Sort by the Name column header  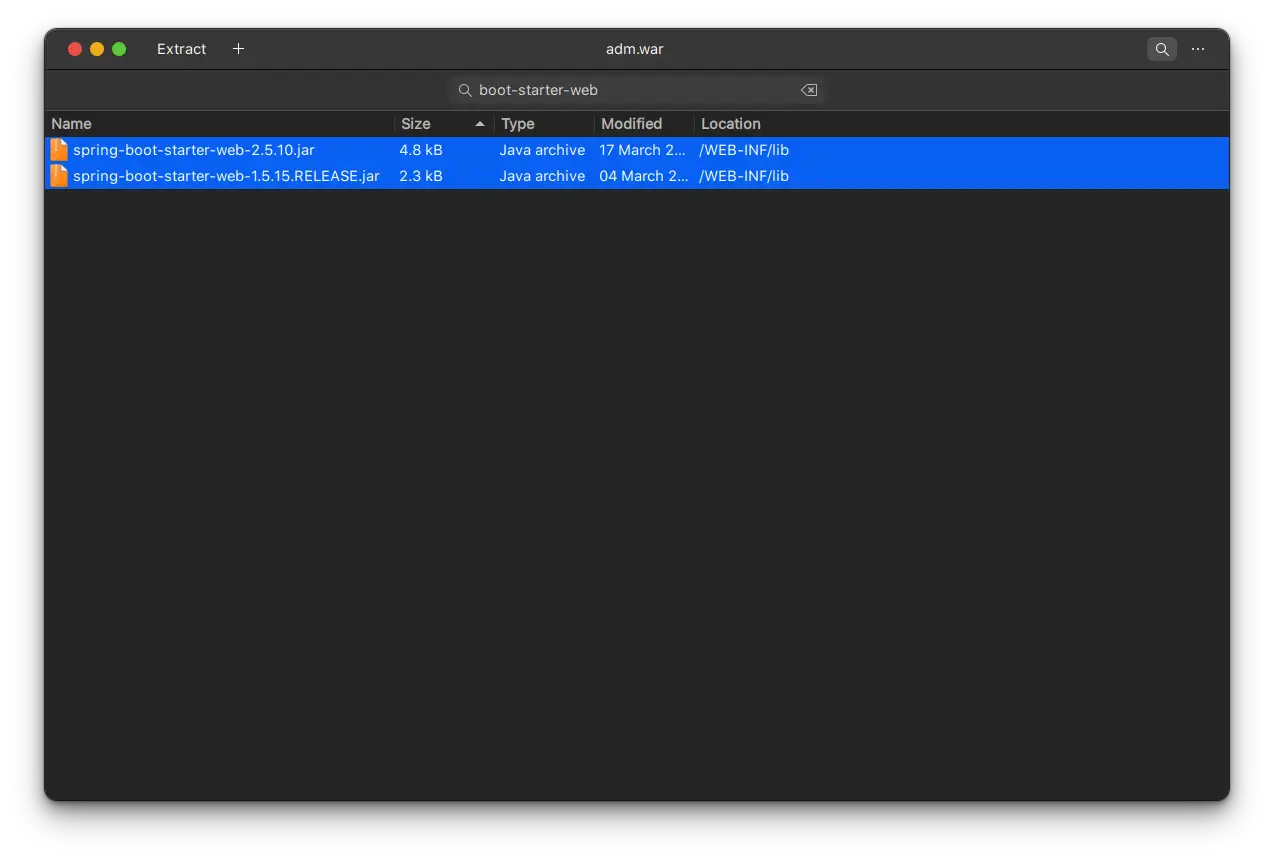(220, 124)
